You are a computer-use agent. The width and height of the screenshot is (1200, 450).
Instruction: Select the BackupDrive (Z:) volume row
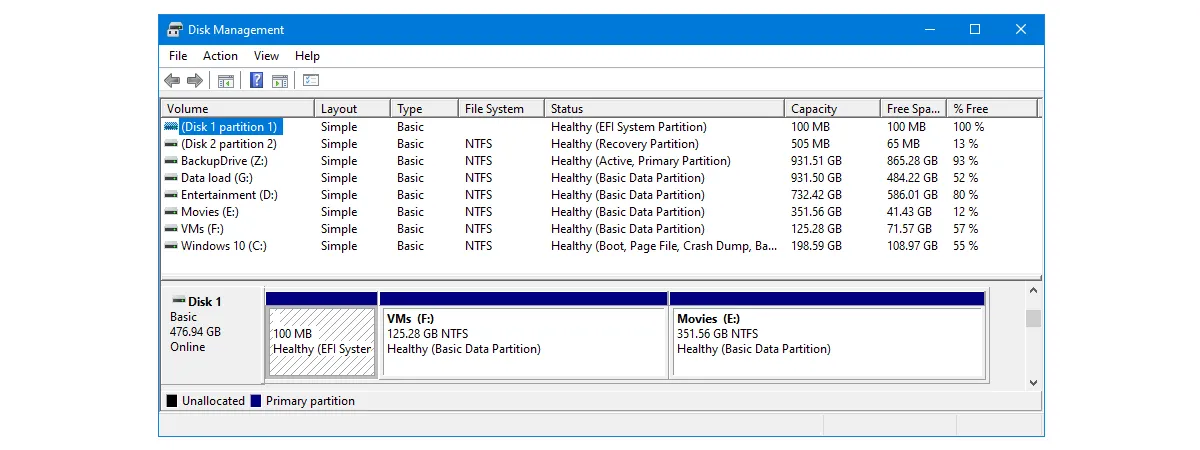click(x=600, y=161)
